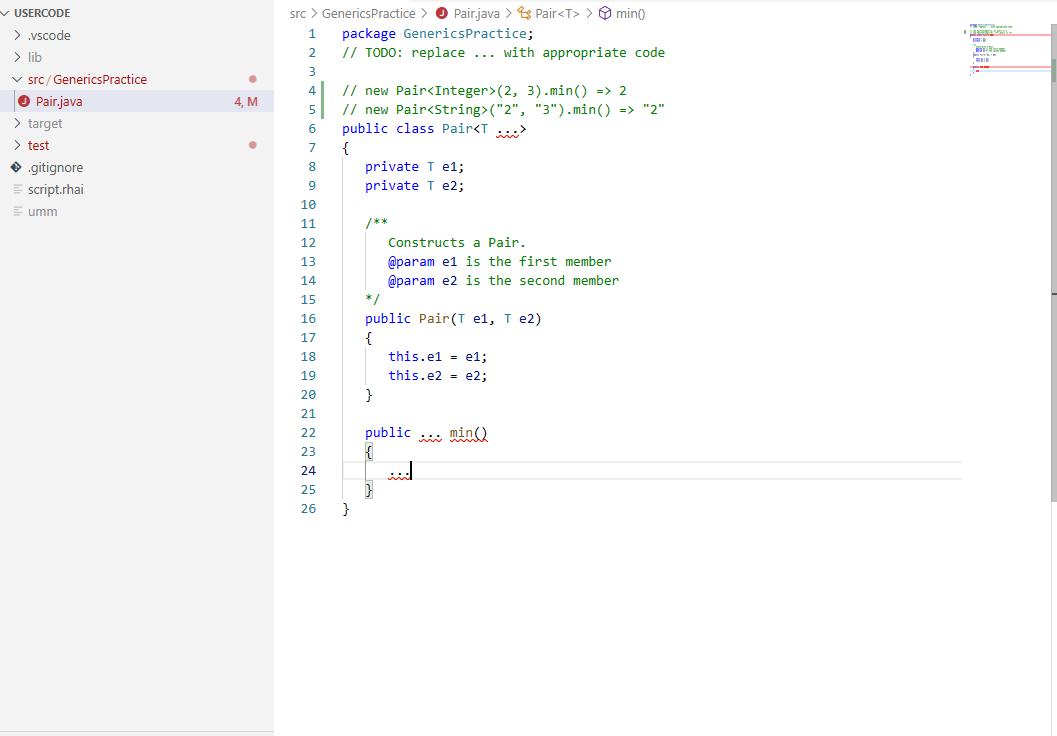The height and width of the screenshot is (736, 1057).
Task: Click line number 22 in the editor
Action: pos(308,432)
